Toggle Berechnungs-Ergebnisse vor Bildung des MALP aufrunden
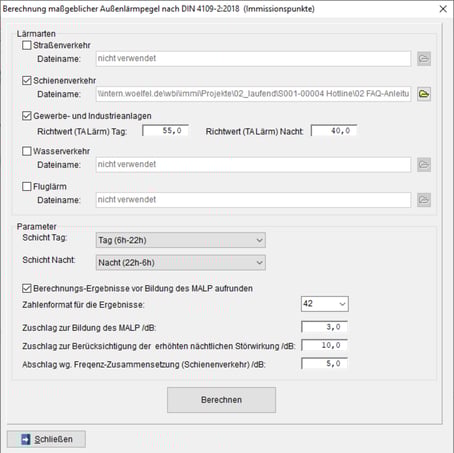Screen dimensions: 454x453 click(x=27, y=288)
